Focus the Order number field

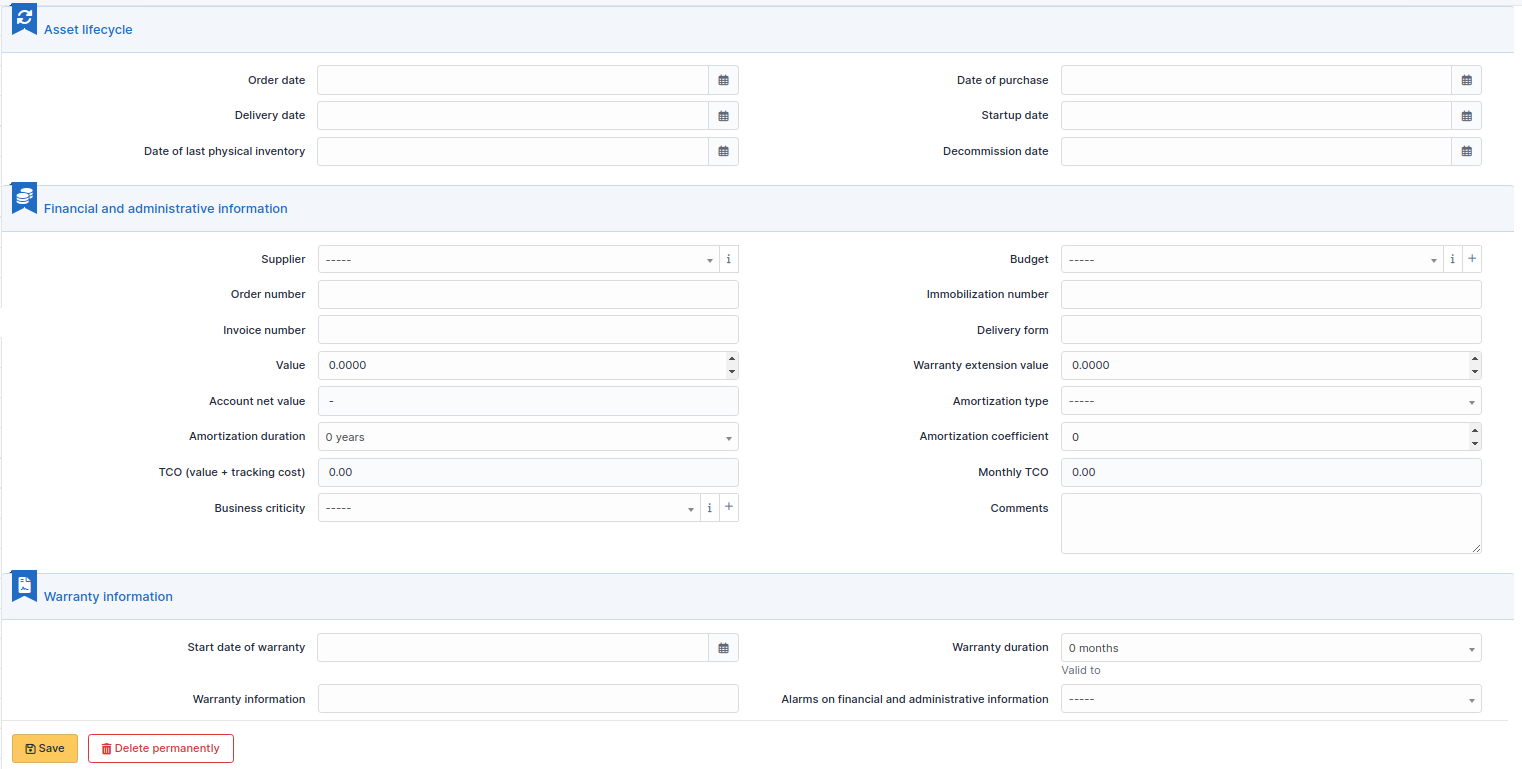(x=528, y=295)
